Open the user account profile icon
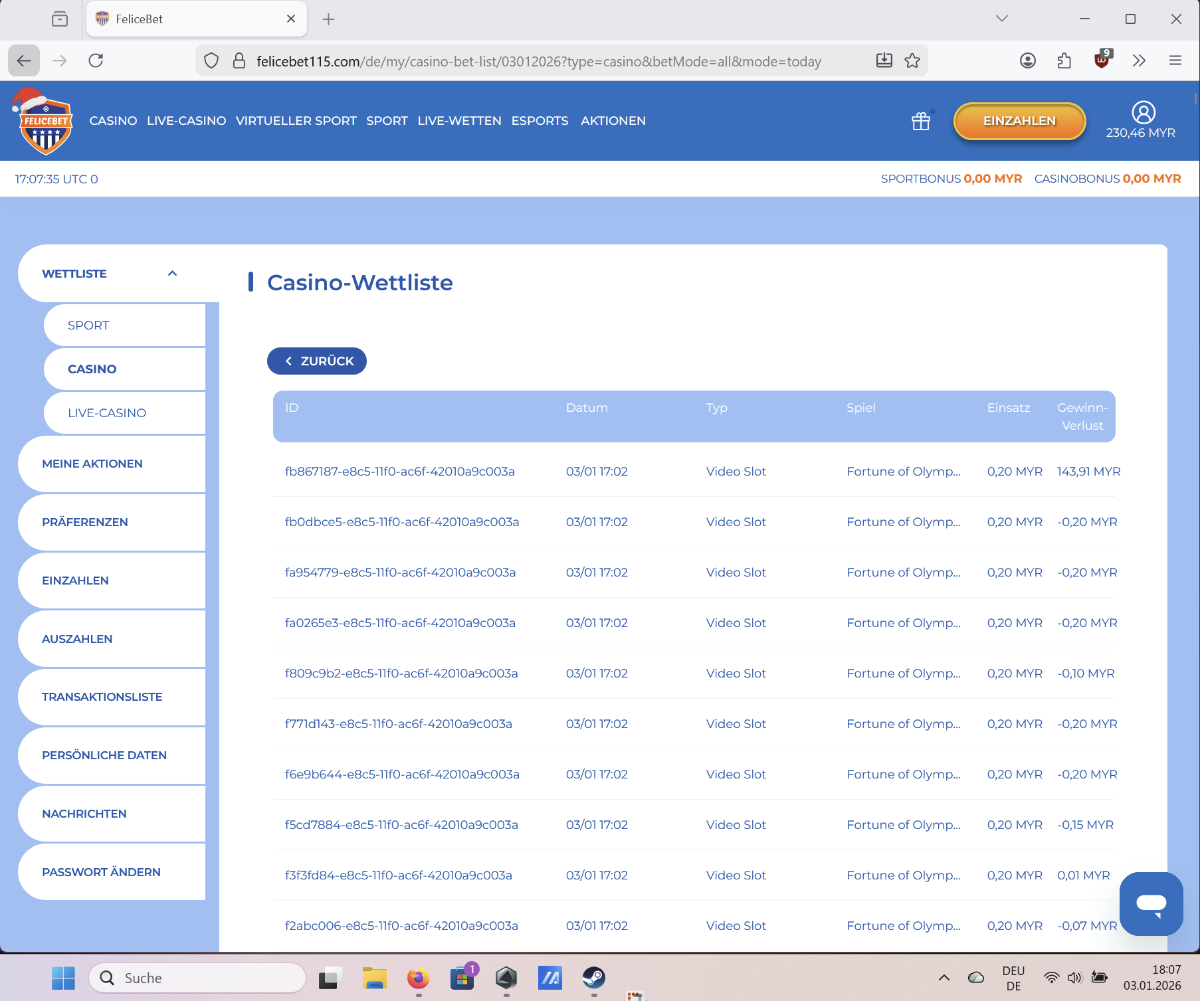The width and height of the screenshot is (1200, 1001). click(1143, 112)
